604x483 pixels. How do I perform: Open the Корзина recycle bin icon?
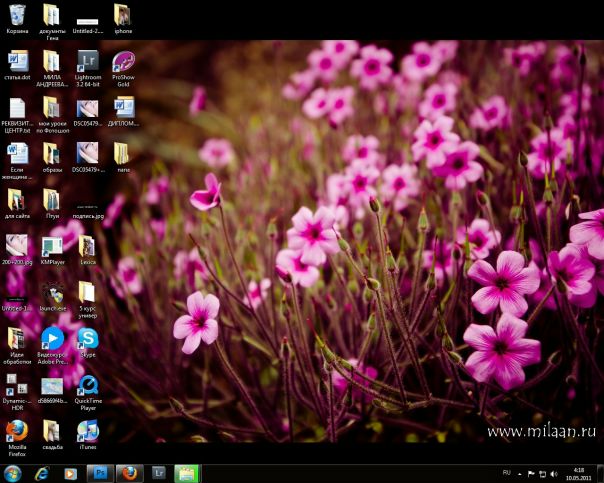(17, 15)
